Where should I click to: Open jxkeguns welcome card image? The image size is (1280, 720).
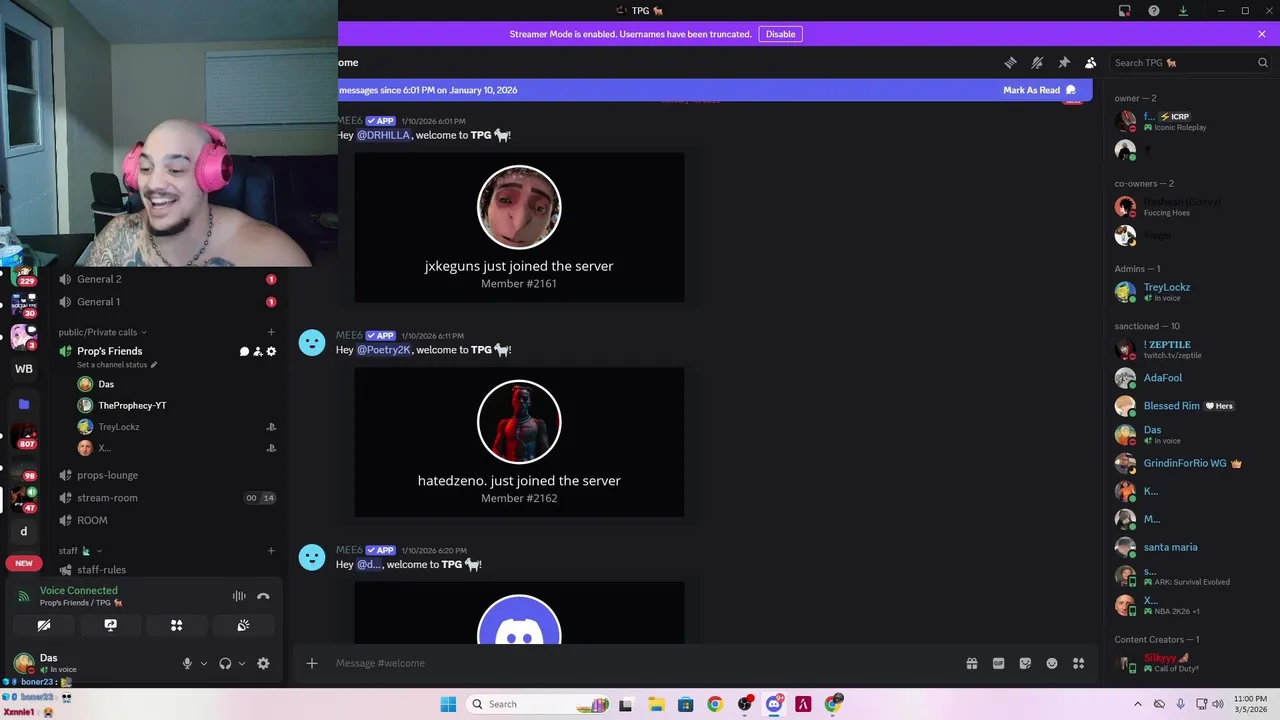coord(519,227)
